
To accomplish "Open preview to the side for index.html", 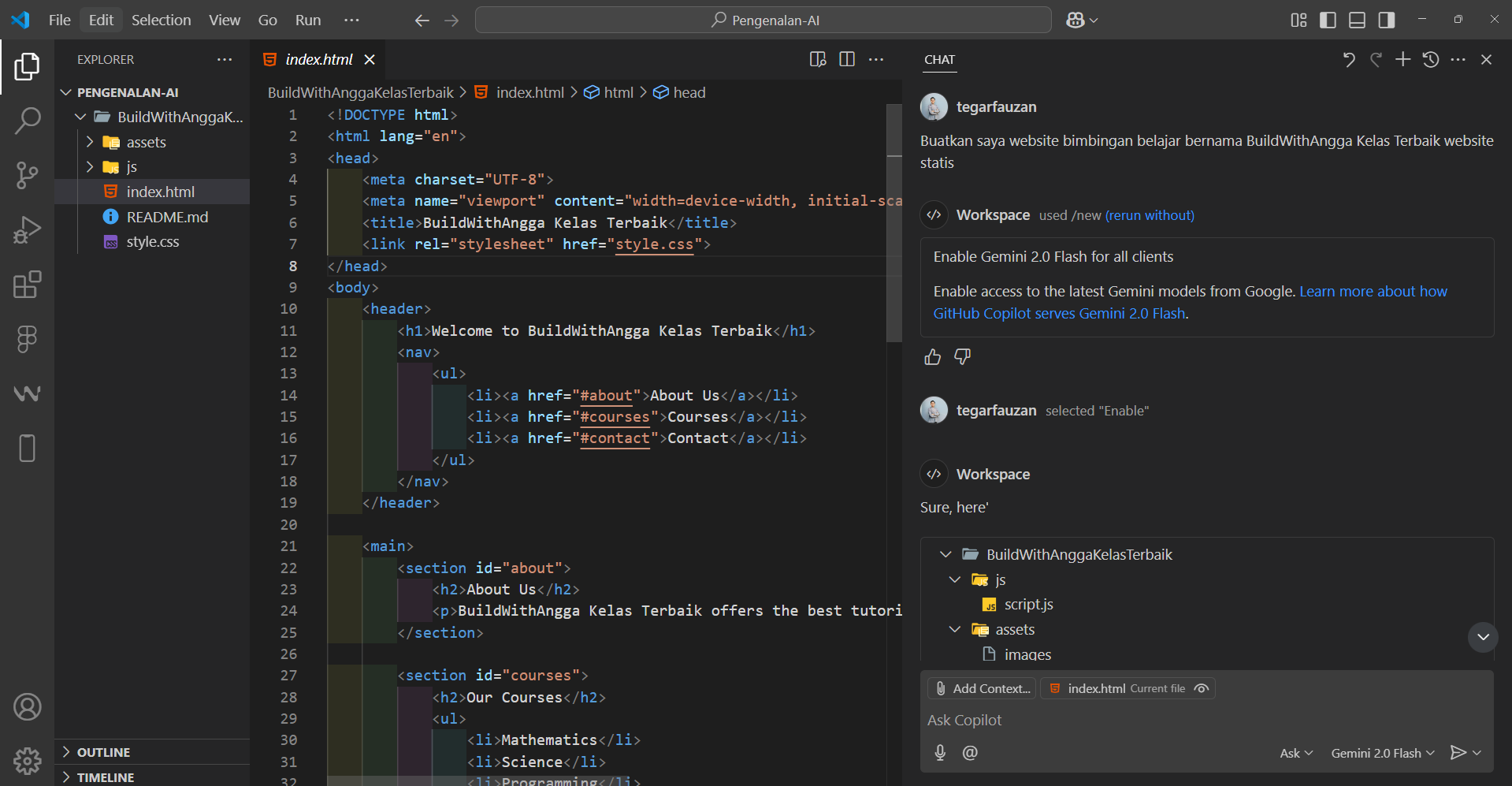I will click(818, 59).
